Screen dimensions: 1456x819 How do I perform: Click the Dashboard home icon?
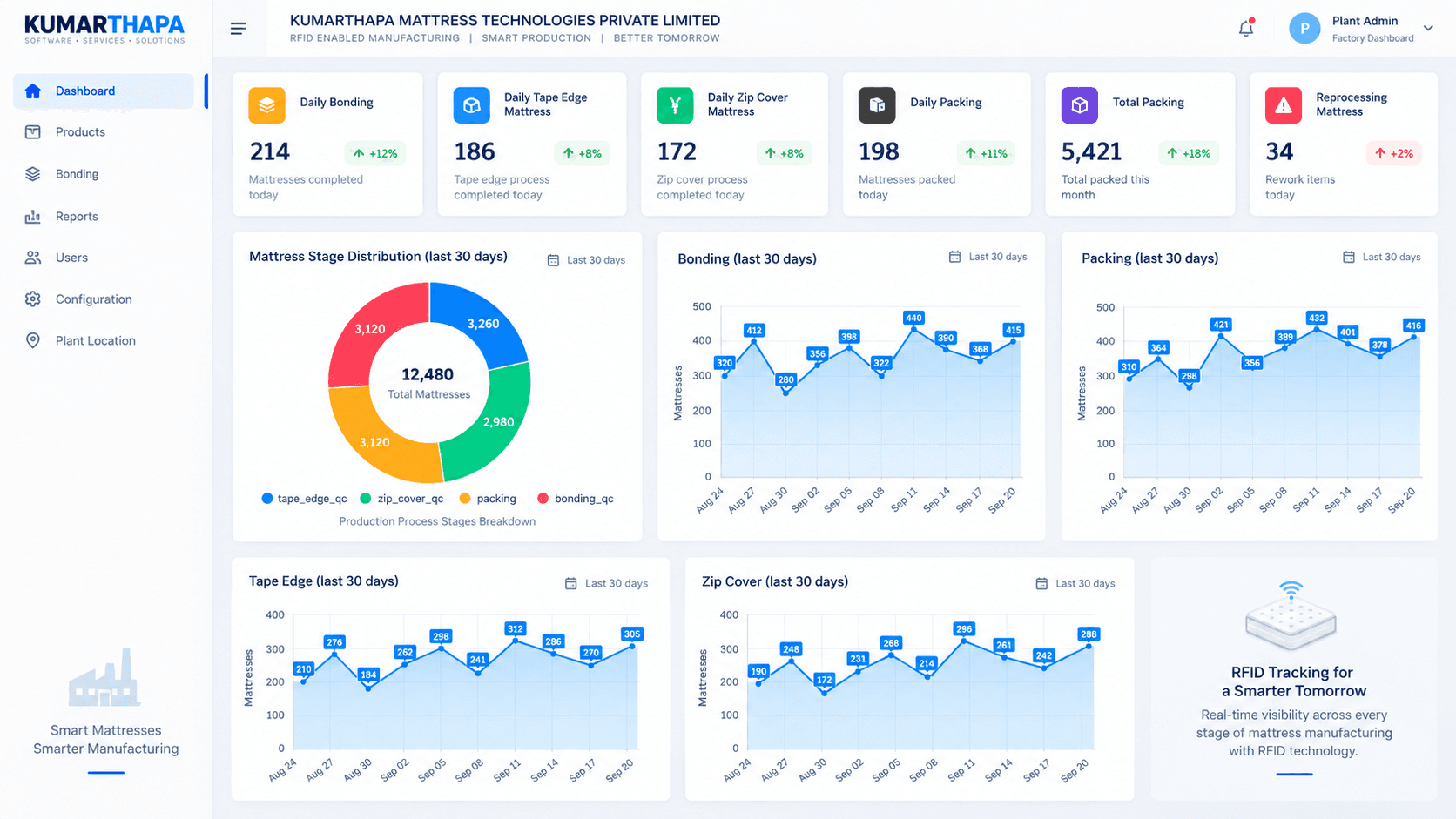pos(33,91)
